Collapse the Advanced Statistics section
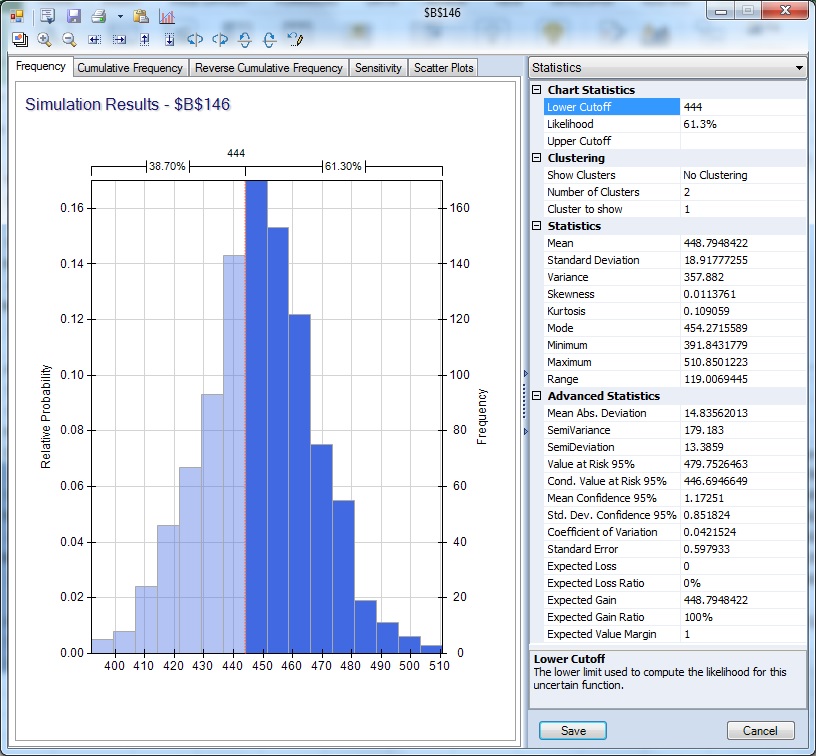This screenshot has width=816, height=756. (537, 396)
